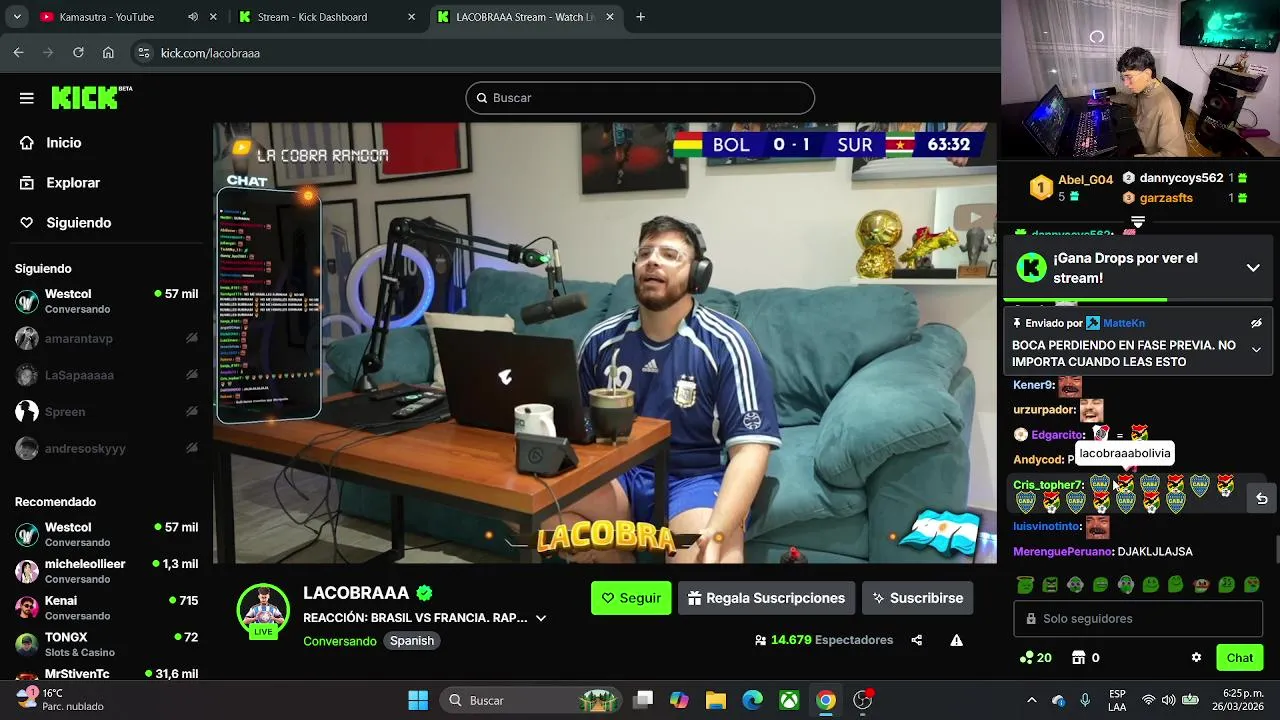Image resolution: width=1280 pixels, height=720 pixels.
Task: Expand the Gana Drops banner
Action: [1253, 268]
